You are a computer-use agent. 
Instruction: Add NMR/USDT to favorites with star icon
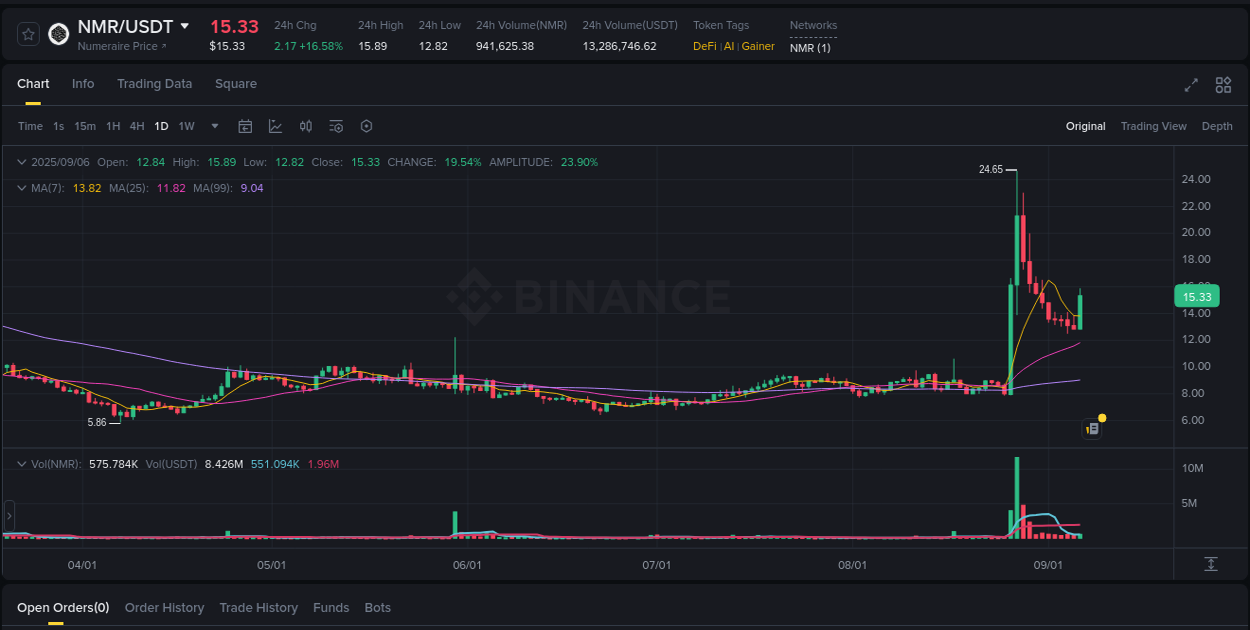(x=28, y=33)
